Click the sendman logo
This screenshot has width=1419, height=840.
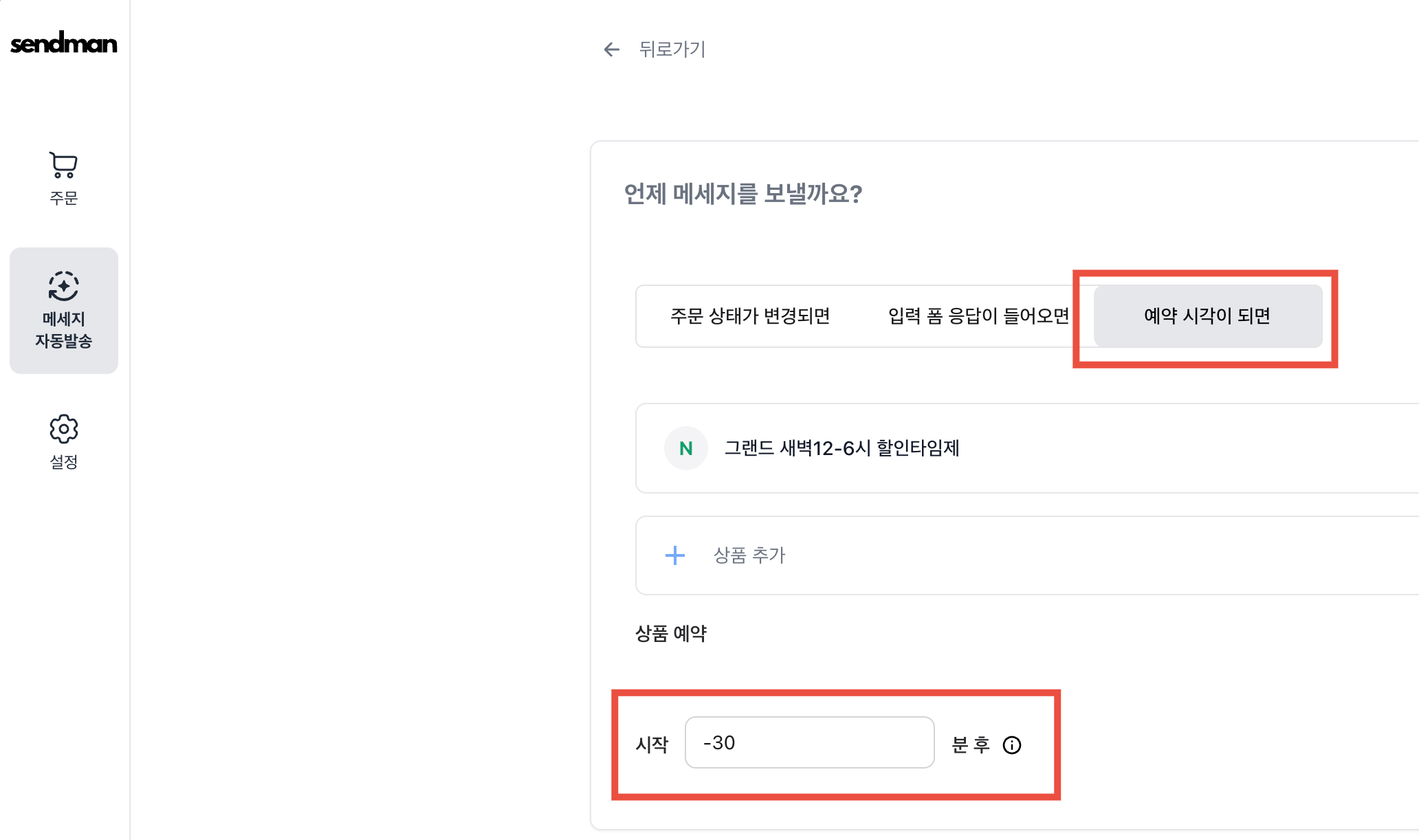[64, 43]
